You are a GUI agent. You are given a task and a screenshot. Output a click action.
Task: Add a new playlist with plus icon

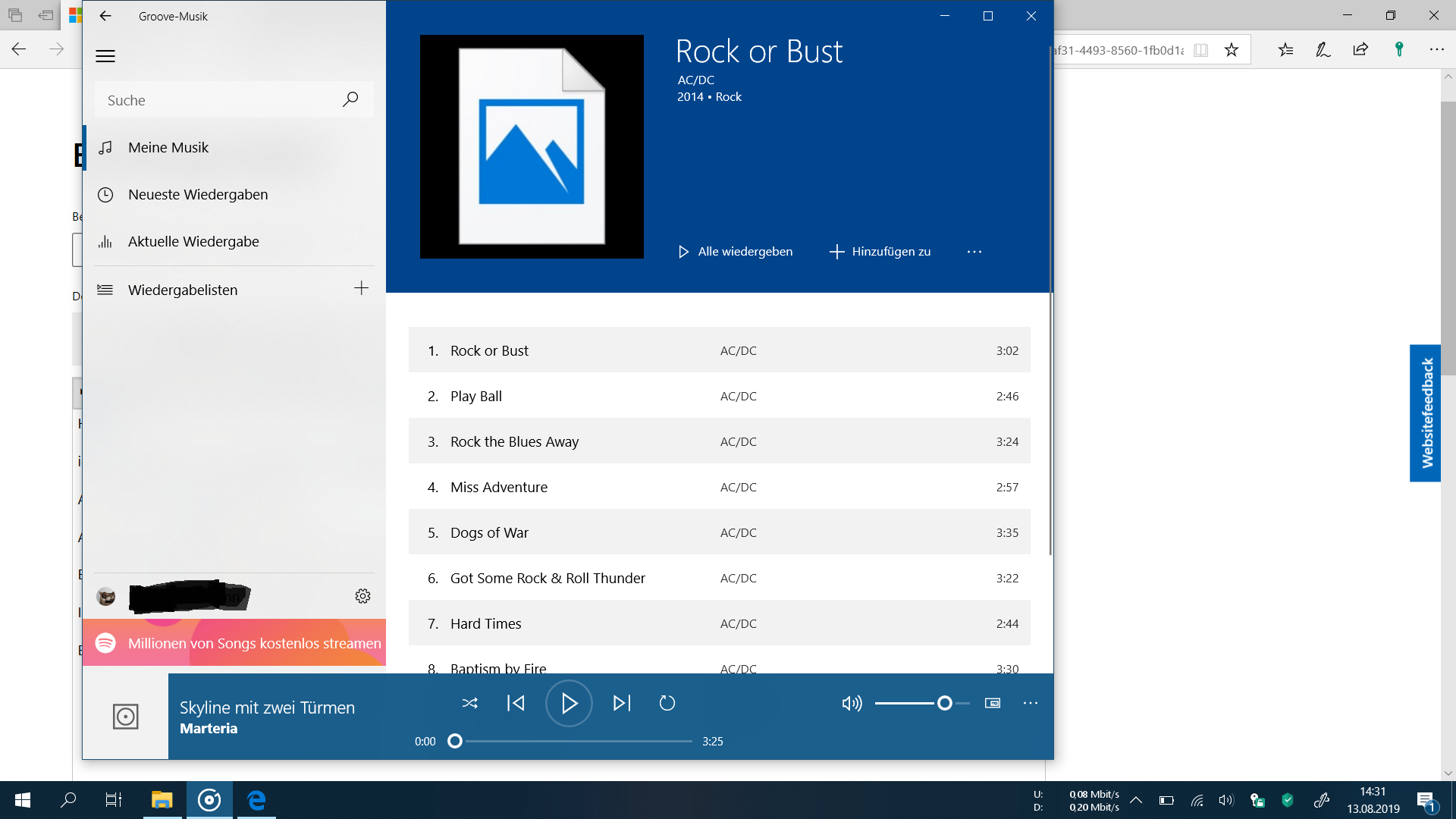[362, 288]
